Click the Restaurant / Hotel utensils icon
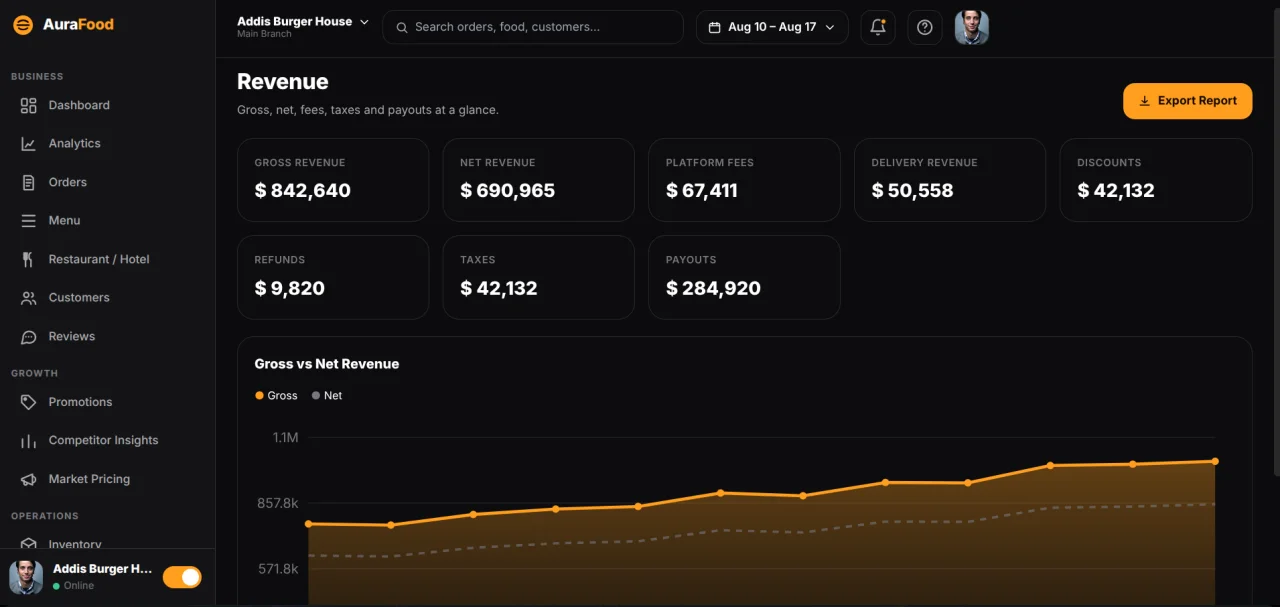Screen dimensions: 1280x607 [x=28, y=259]
